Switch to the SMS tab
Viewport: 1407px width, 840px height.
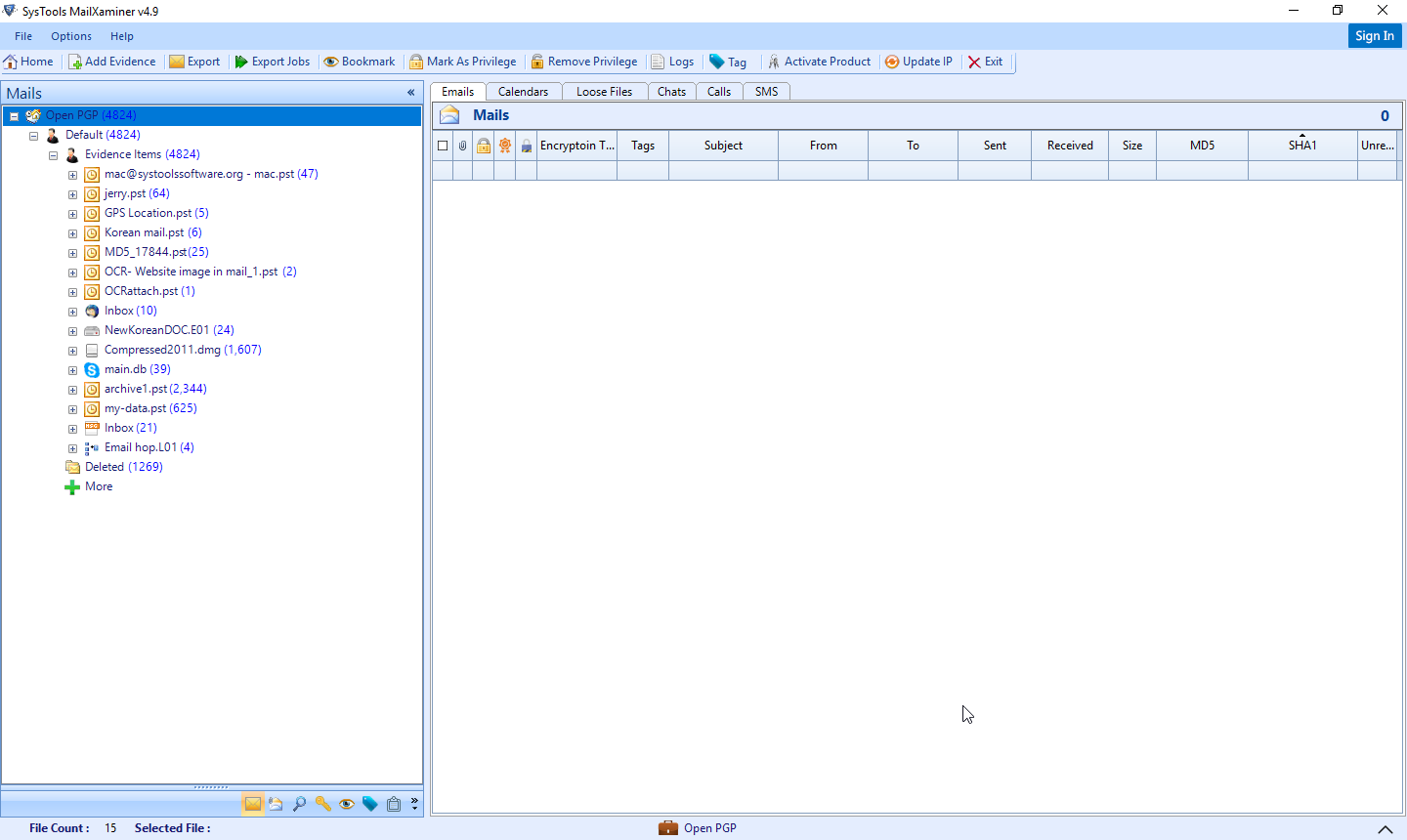(767, 92)
